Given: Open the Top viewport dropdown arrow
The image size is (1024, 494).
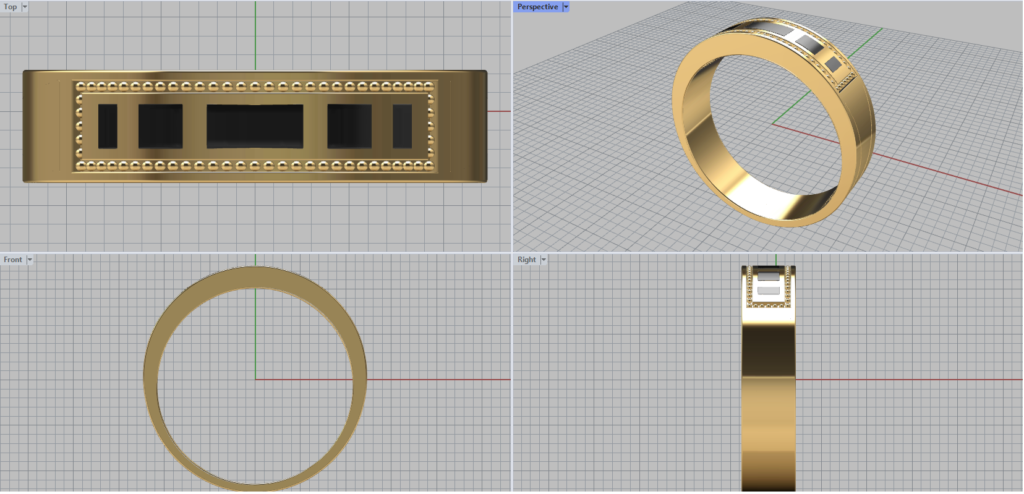Looking at the screenshot, I should (x=25, y=7).
